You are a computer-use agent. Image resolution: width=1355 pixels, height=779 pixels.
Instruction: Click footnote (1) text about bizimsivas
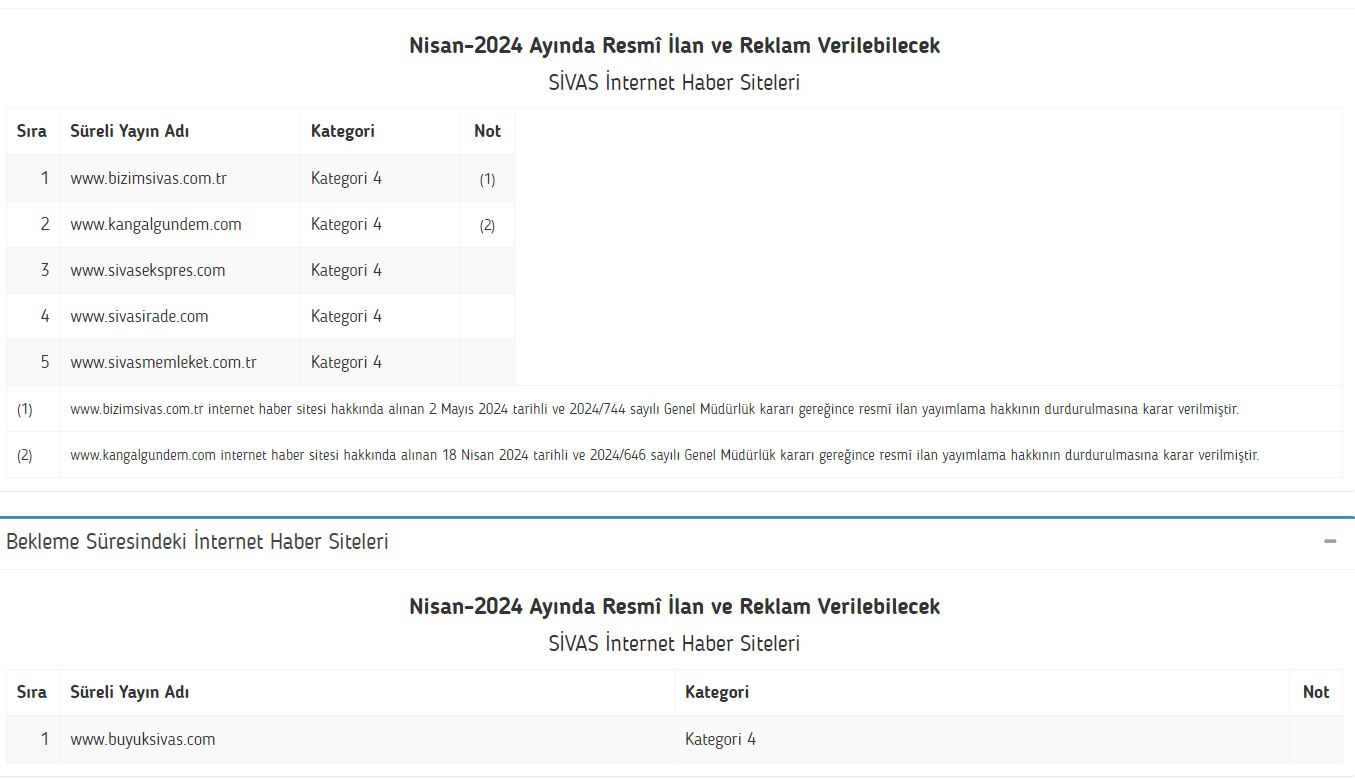[654, 409]
